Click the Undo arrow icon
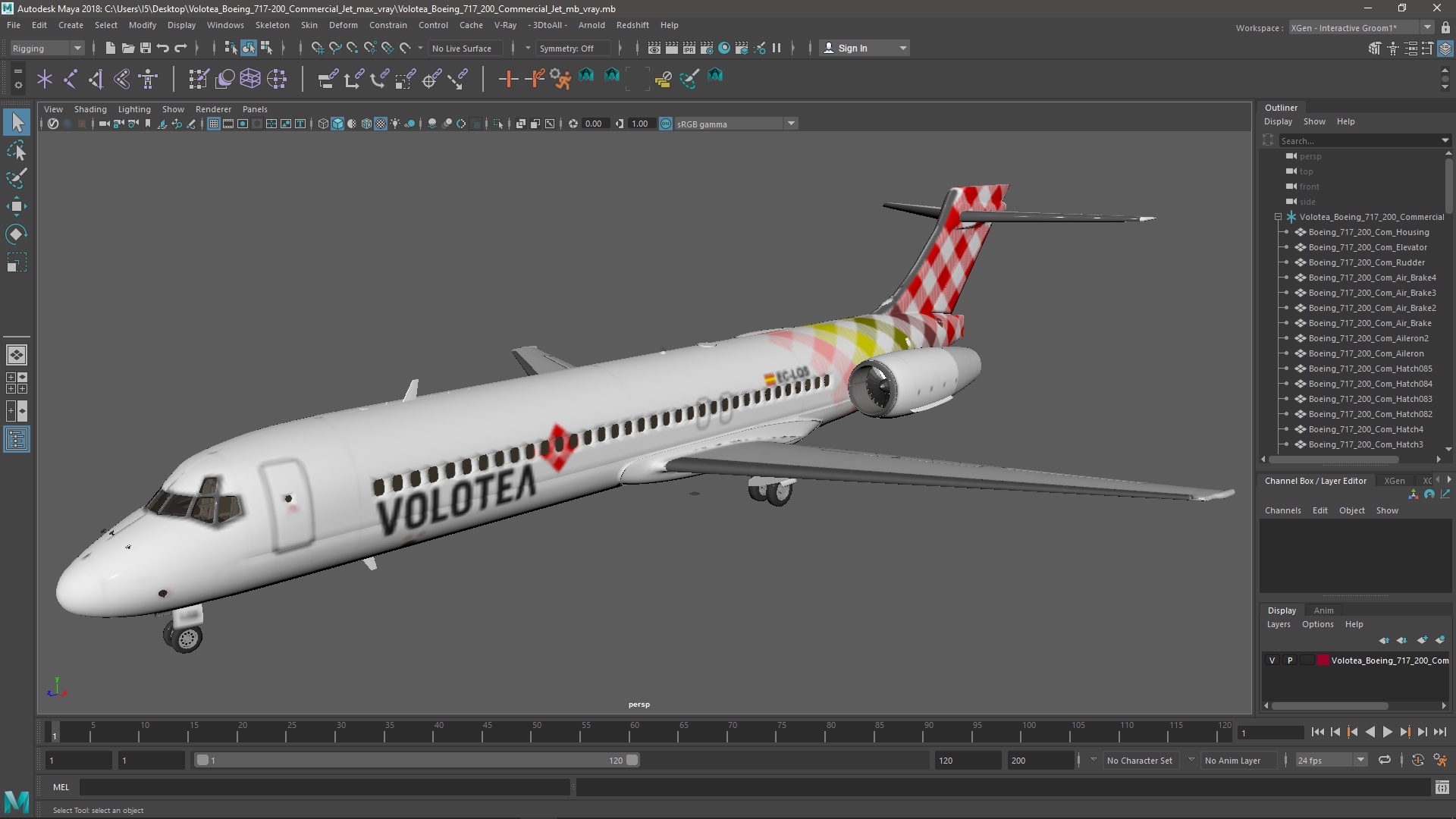Image resolution: width=1456 pixels, height=819 pixels. (x=163, y=48)
